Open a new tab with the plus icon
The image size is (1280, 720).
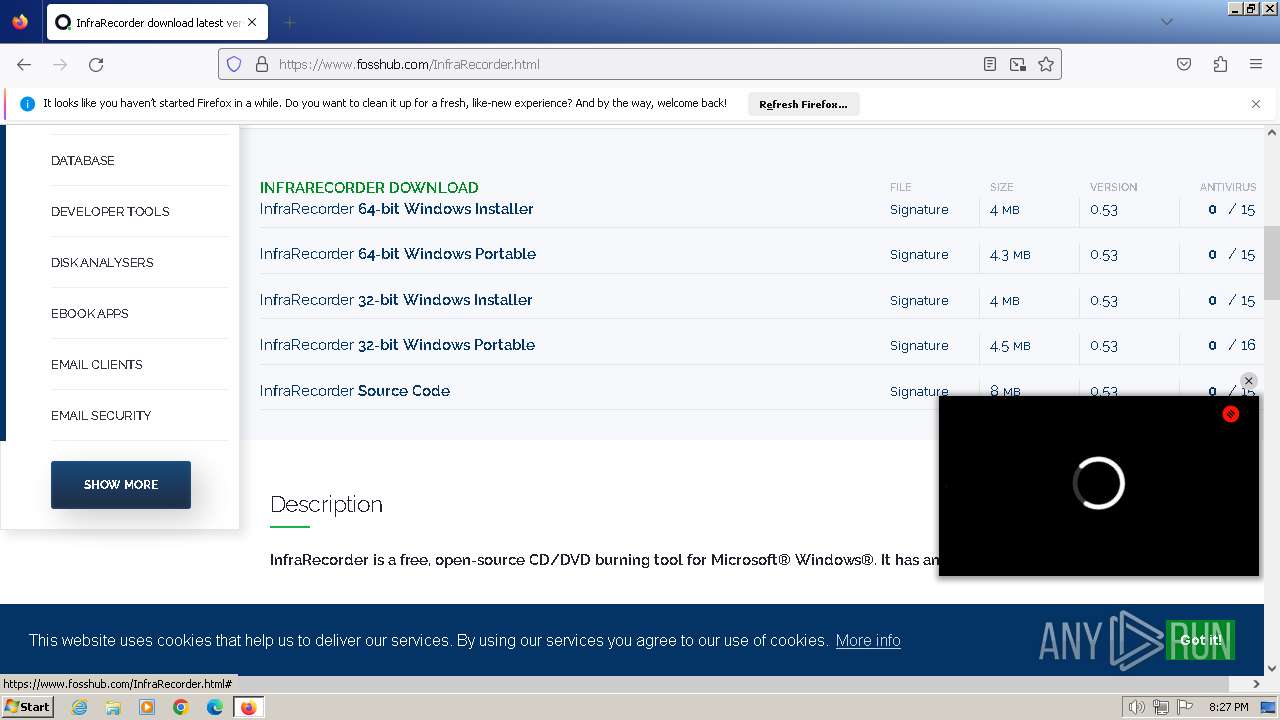[x=289, y=22]
